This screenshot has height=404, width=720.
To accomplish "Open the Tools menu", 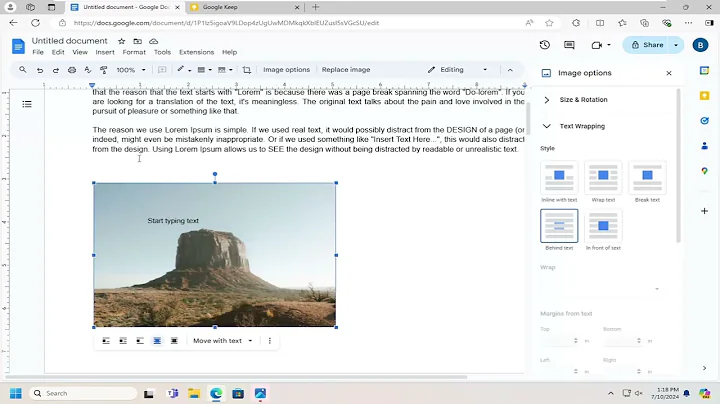I will pos(162,52).
